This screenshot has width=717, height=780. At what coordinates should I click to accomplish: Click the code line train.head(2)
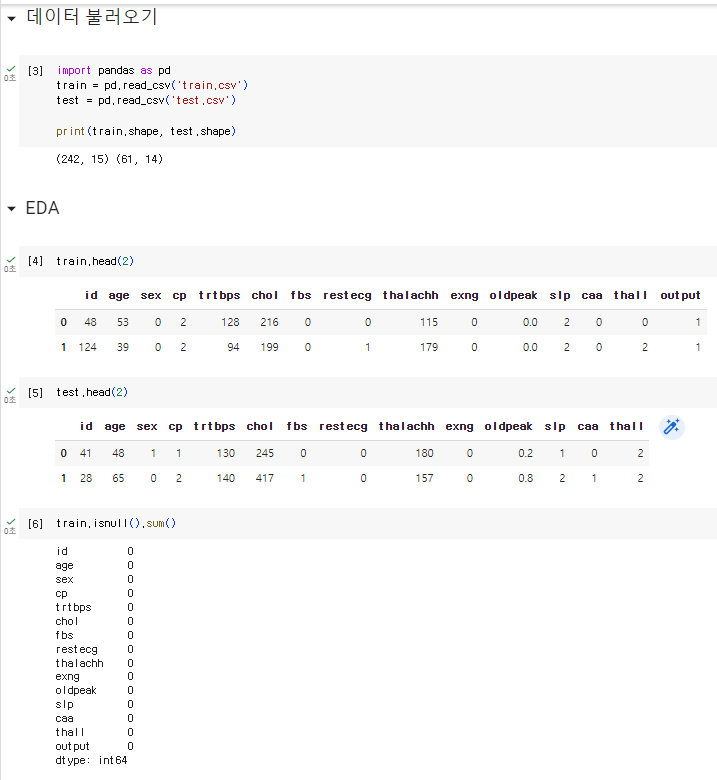(95, 261)
